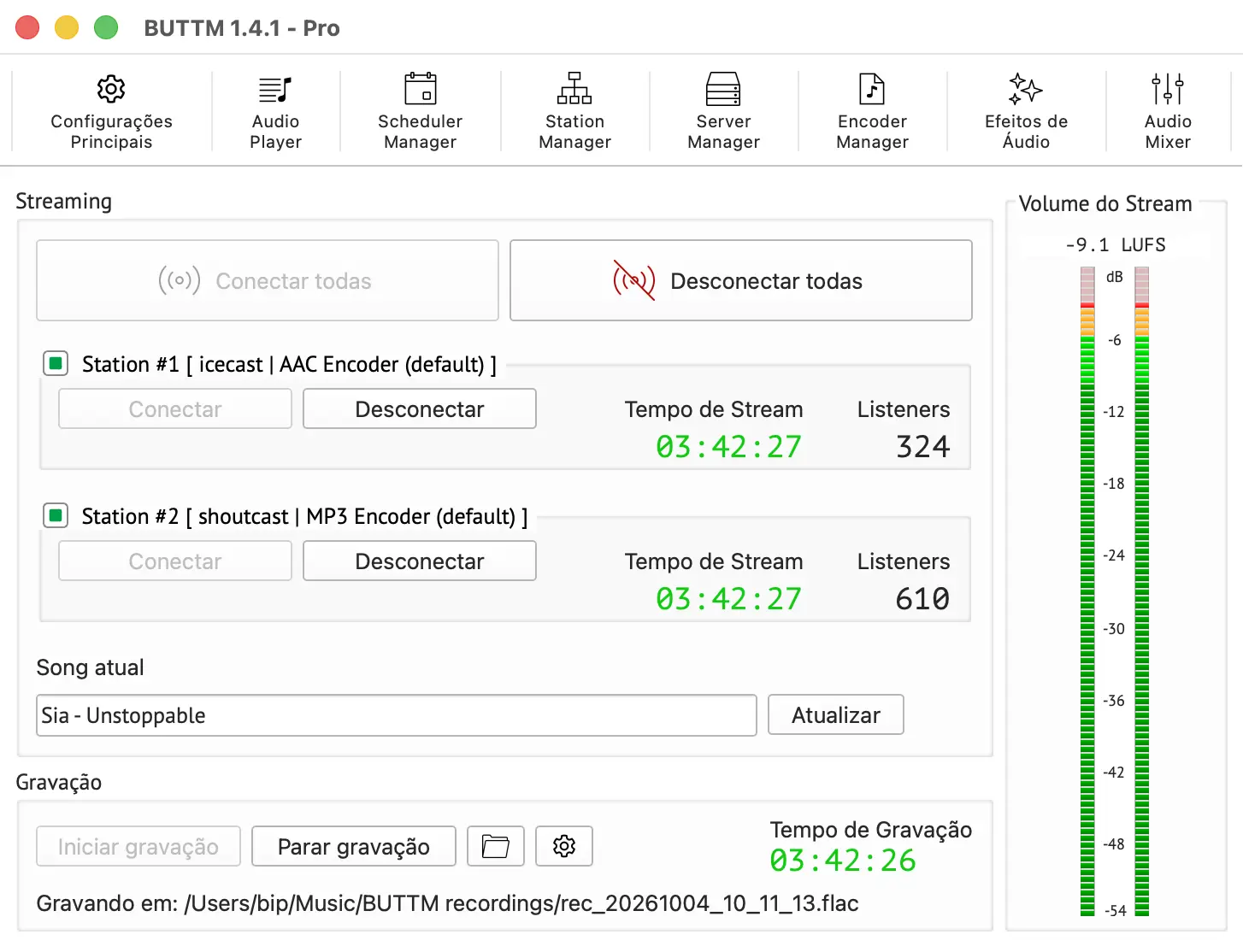Click Station #1 listeners count 324
This screenshot has width=1243, height=952.
pos(923,447)
